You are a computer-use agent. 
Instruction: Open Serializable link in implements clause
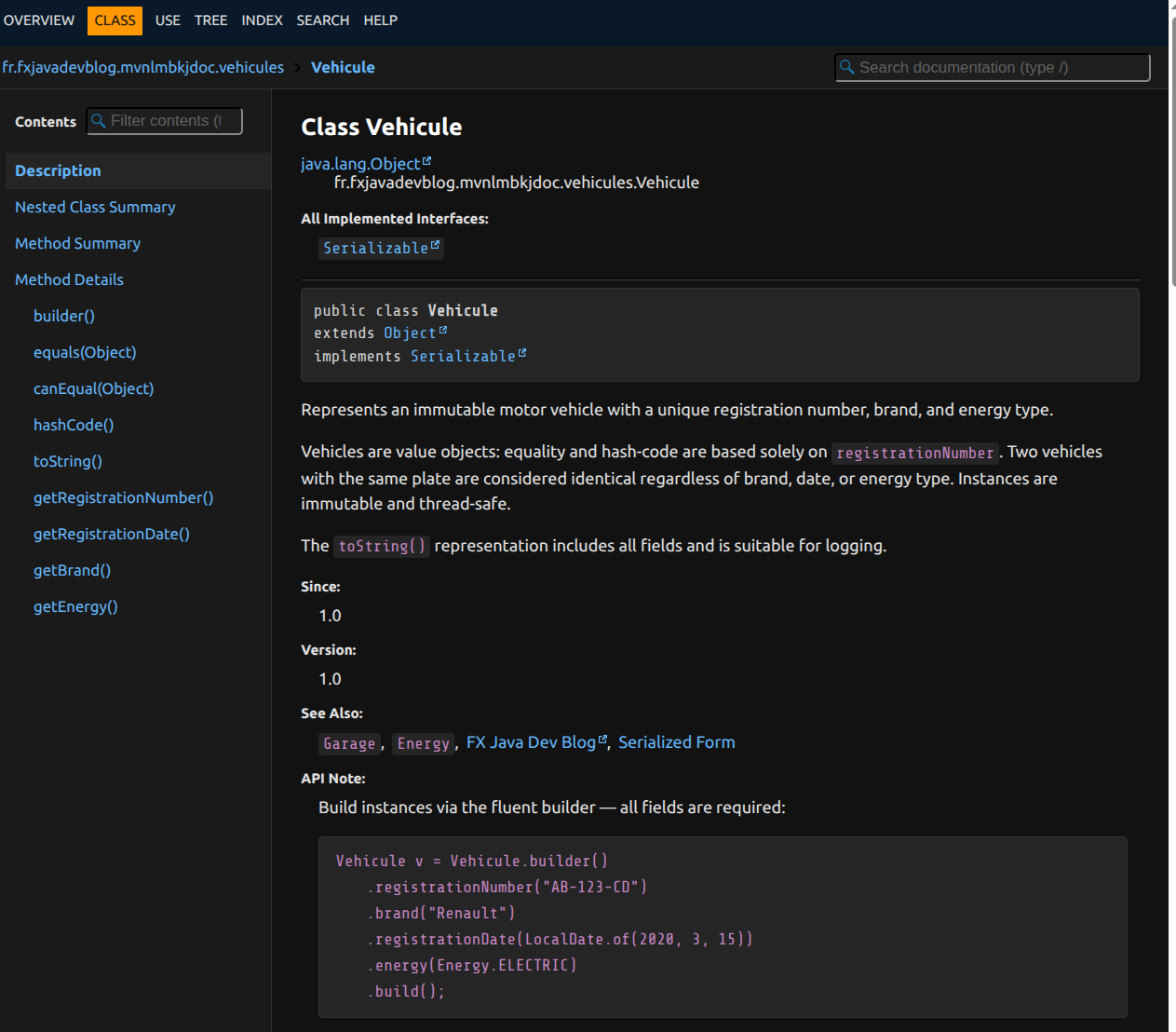[x=463, y=356]
